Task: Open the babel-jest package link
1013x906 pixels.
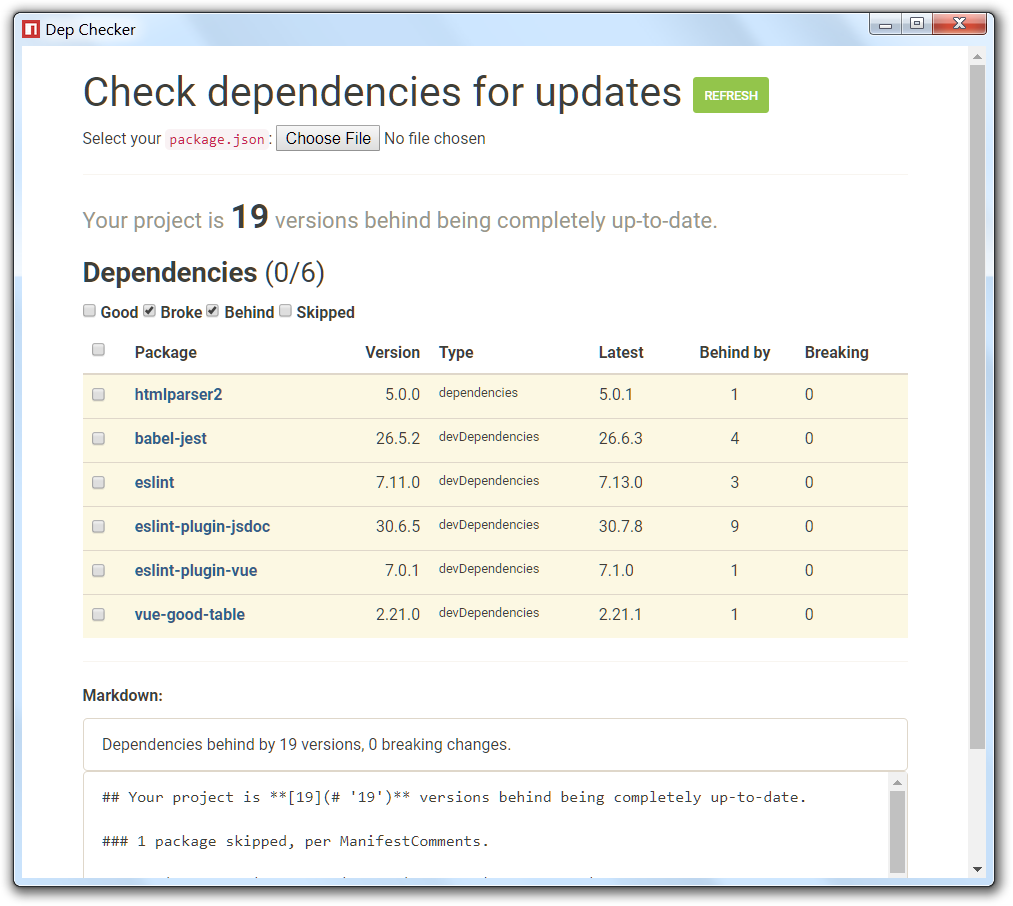Action: (171, 438)
